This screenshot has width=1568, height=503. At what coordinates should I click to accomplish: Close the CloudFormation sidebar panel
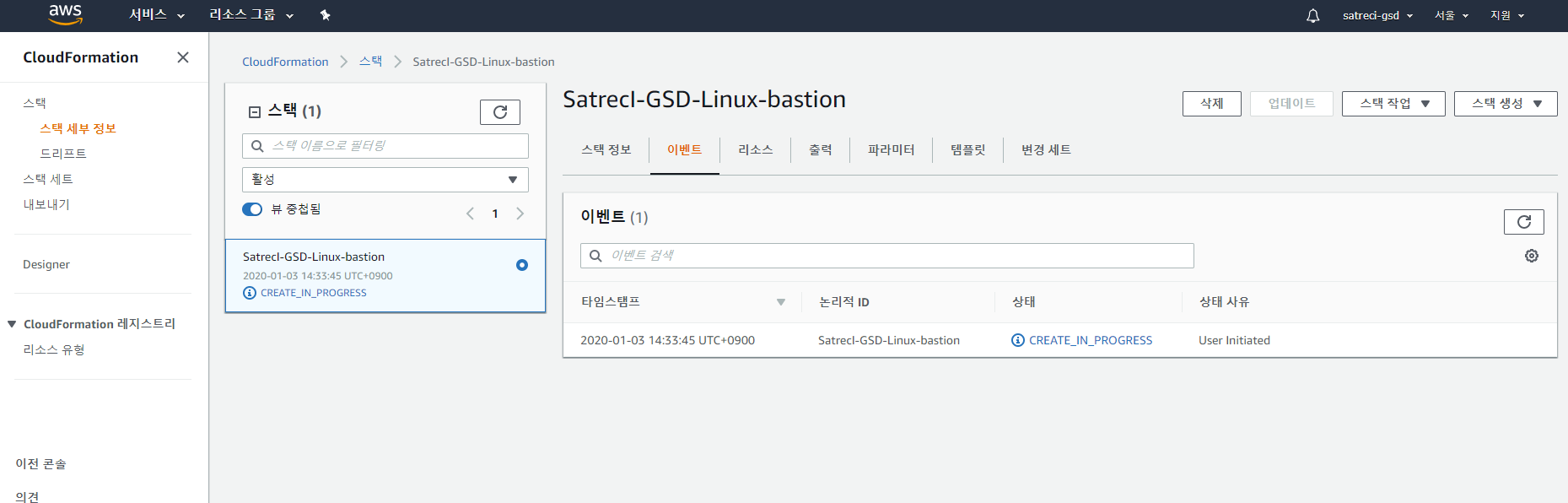182,57
